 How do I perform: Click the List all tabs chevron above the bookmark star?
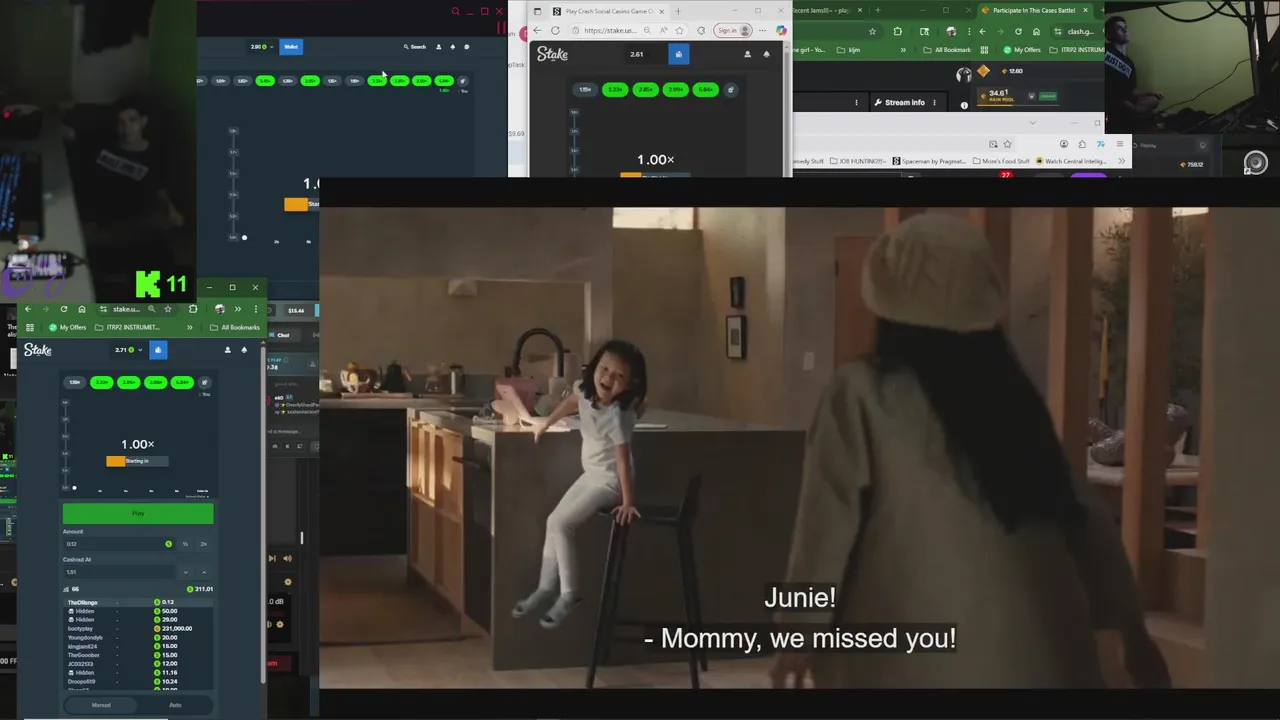coord(1032,123)
